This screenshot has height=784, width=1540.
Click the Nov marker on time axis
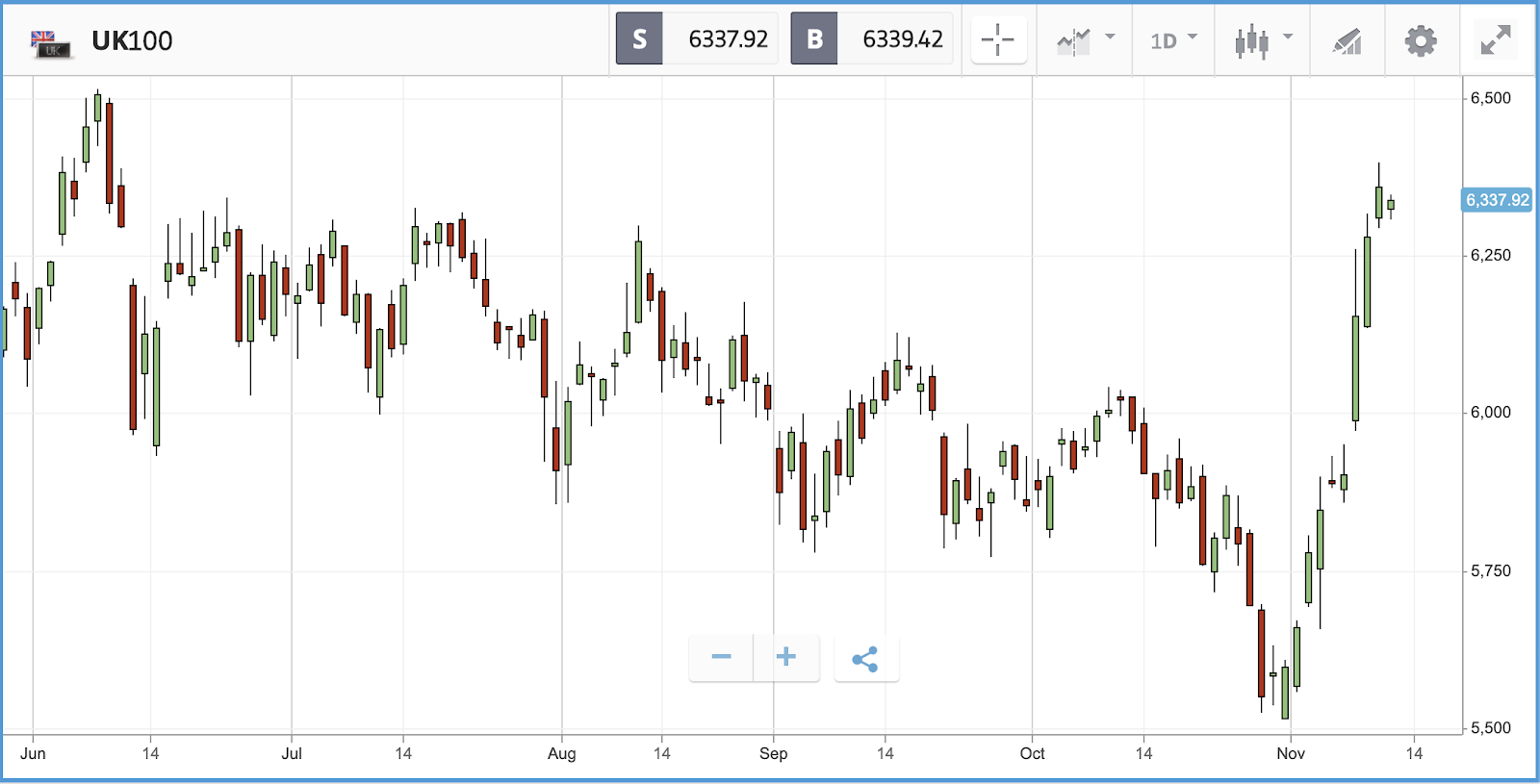pos(1291,753)
